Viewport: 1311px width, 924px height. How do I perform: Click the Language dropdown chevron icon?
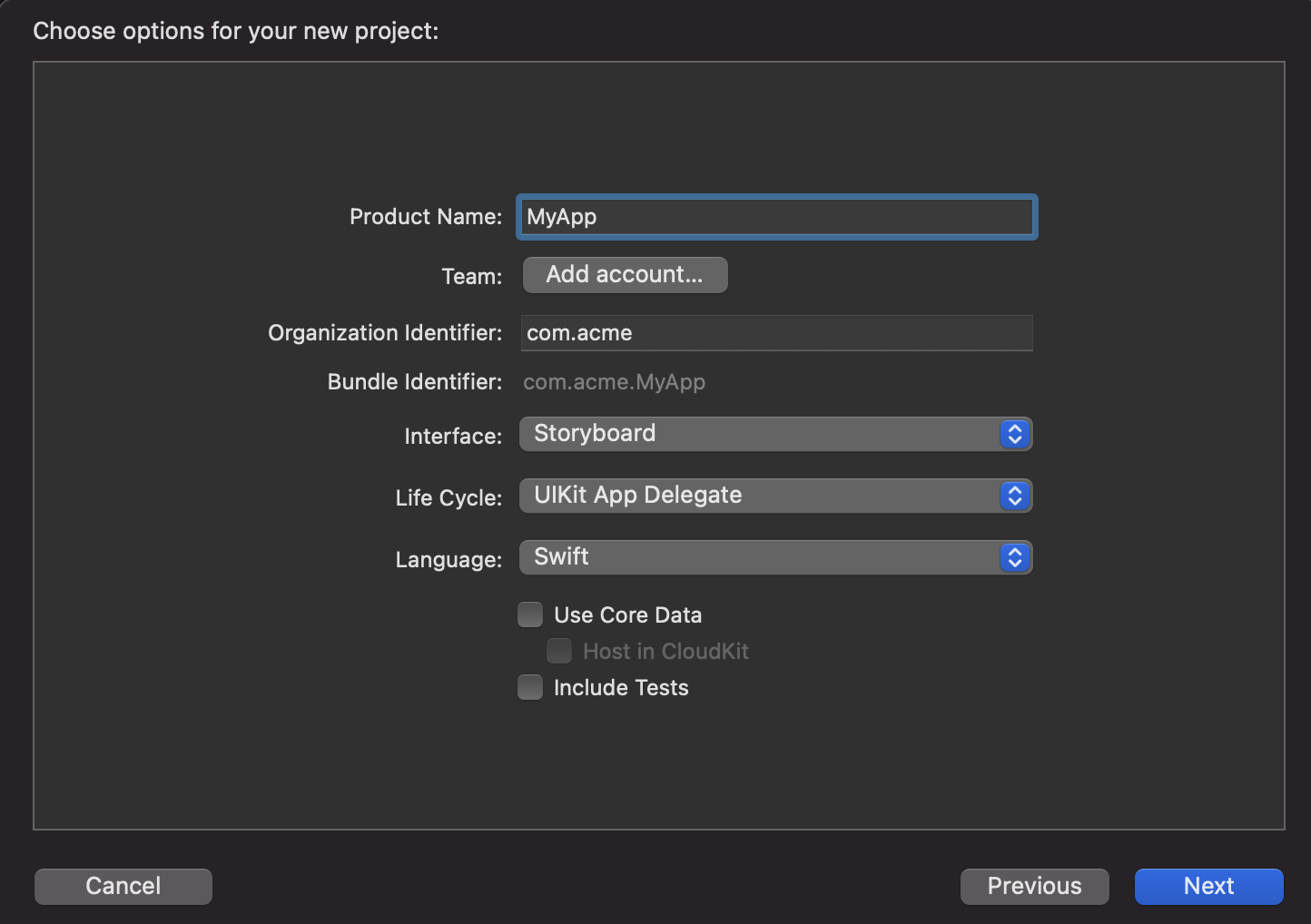[x=1014, y=557]
